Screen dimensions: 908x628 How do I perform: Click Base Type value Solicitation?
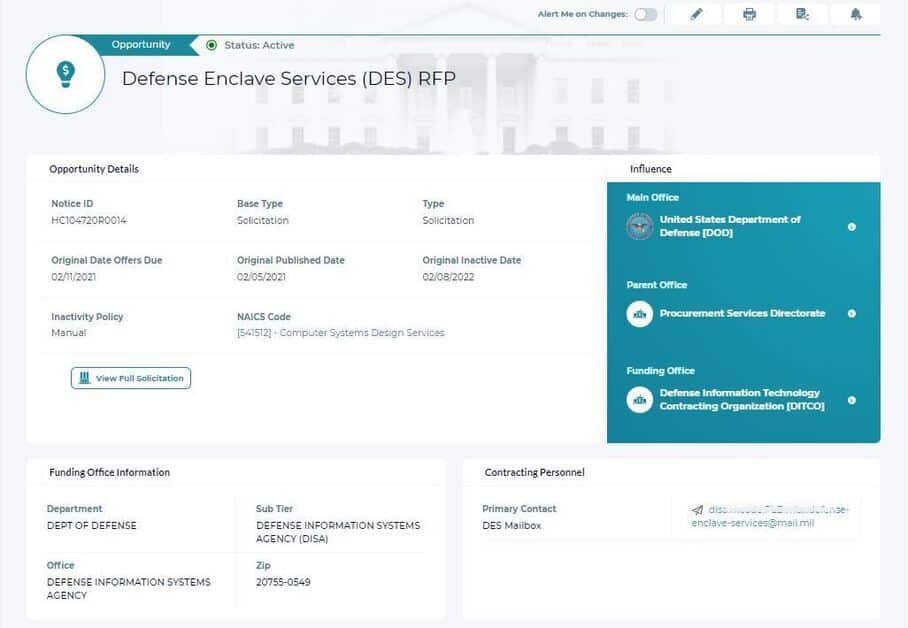(263, 220)
